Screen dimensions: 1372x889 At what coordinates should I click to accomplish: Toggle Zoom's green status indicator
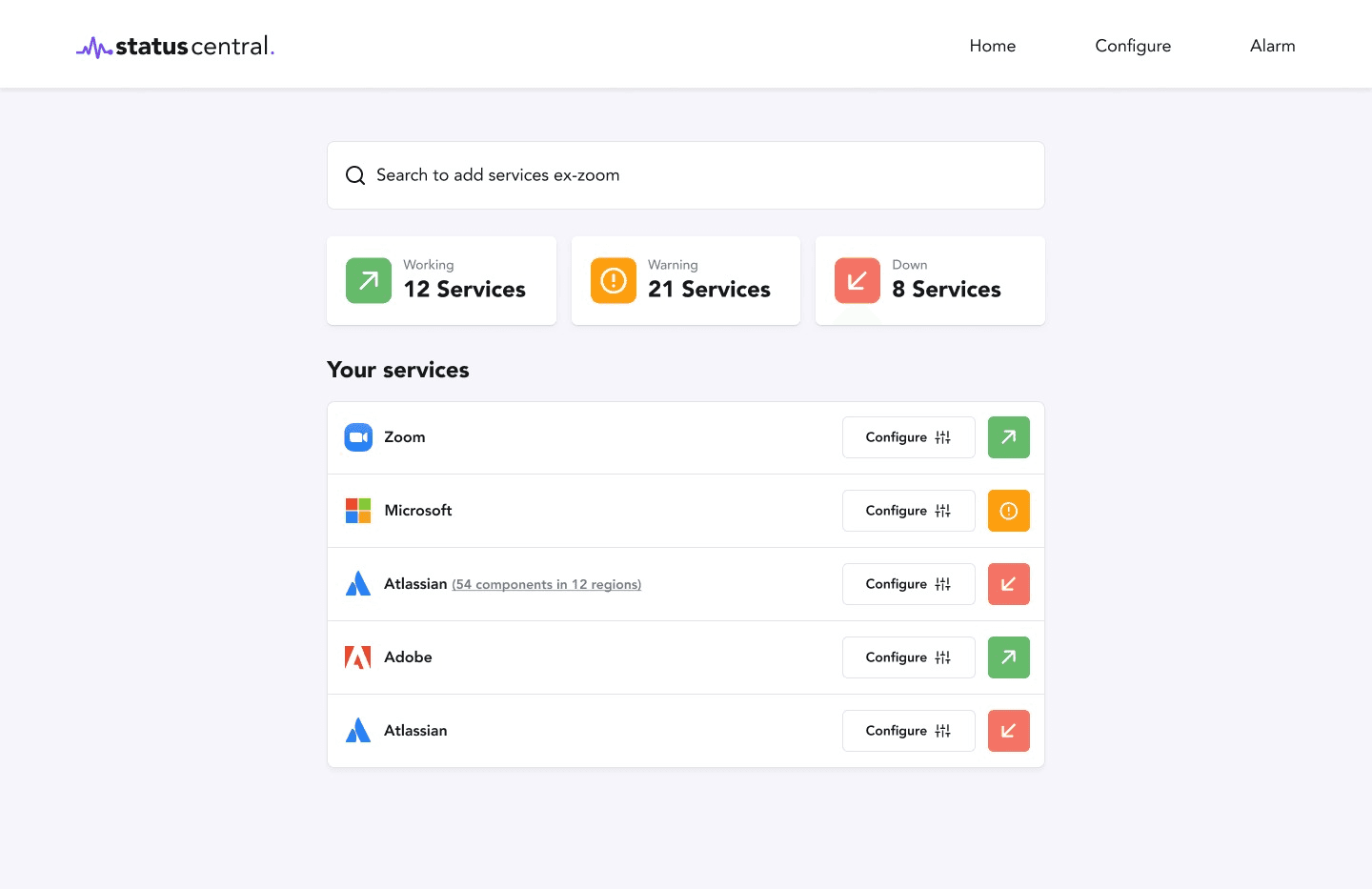coord(1008,436)
